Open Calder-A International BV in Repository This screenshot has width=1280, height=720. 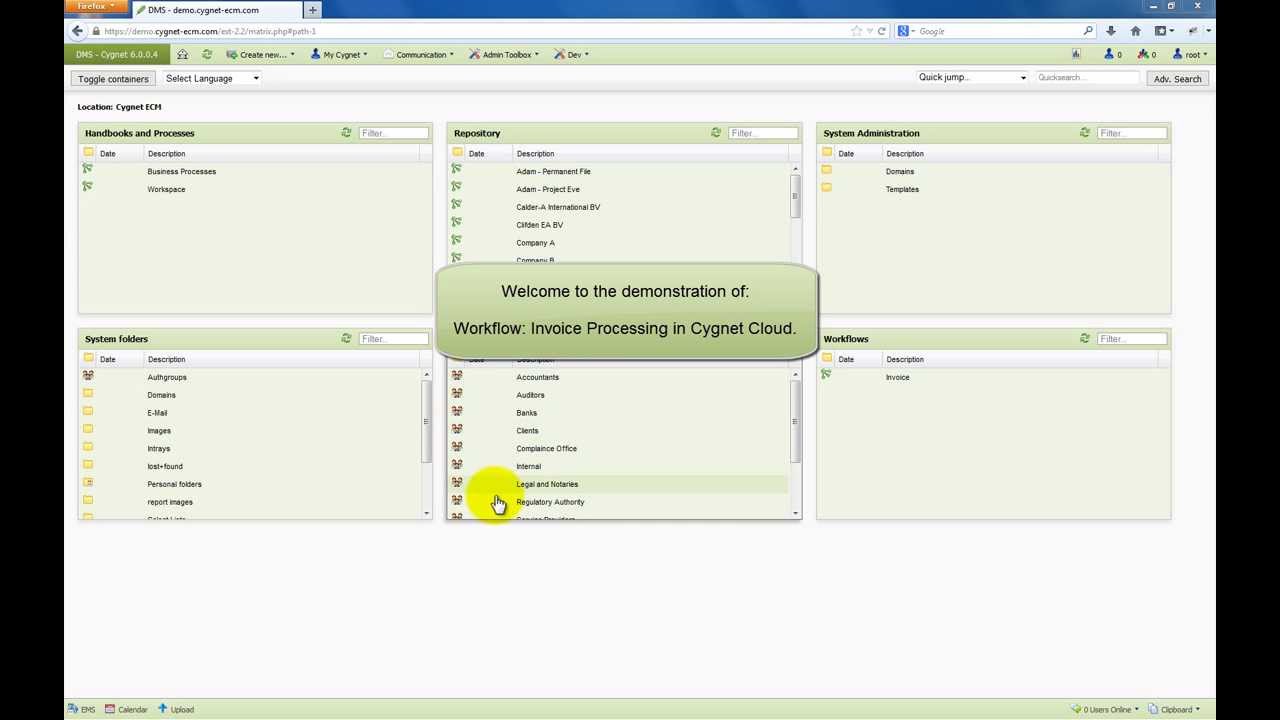[x=558, y=207]
